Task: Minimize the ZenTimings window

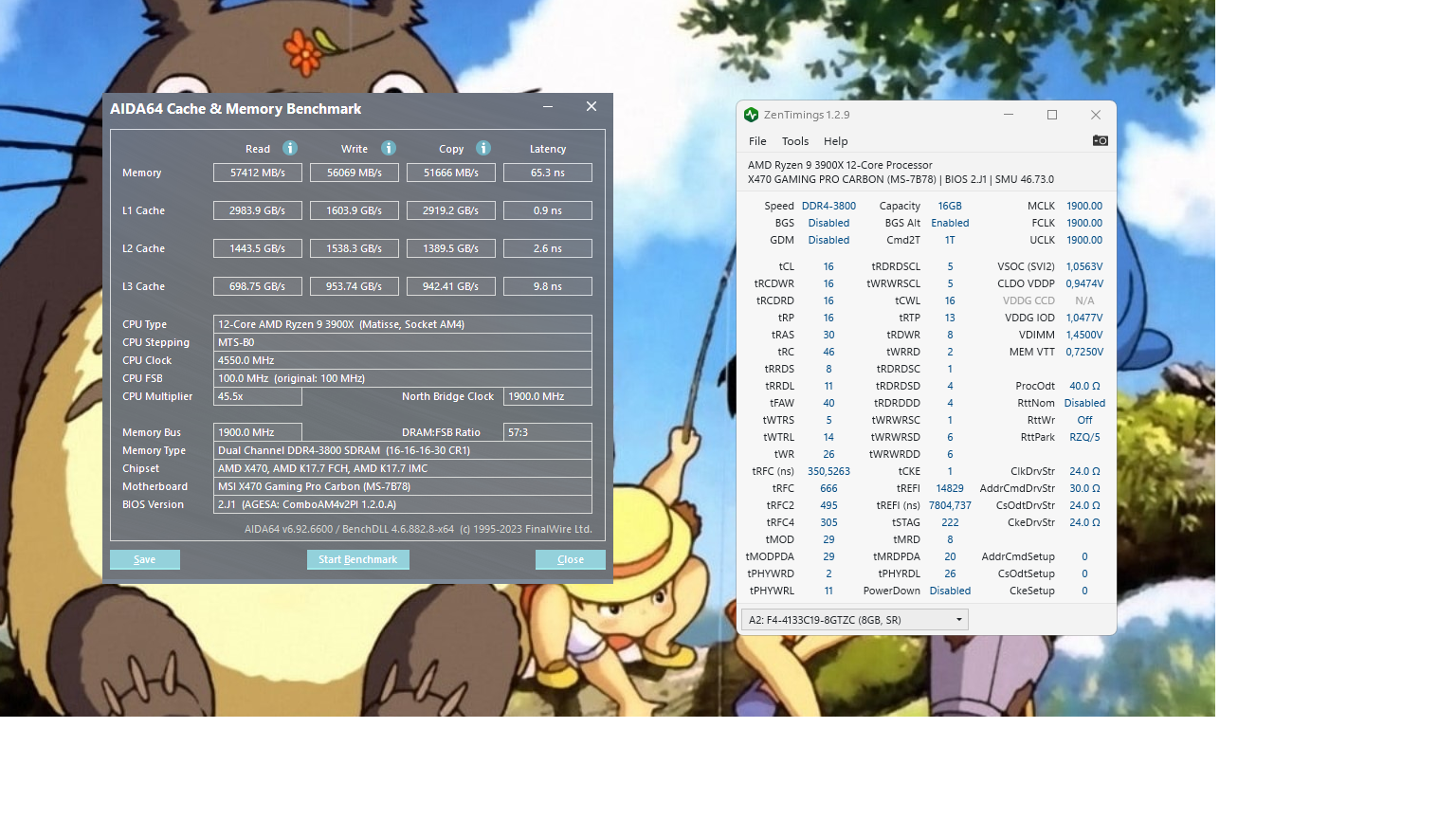Action: pos(1009,115)
